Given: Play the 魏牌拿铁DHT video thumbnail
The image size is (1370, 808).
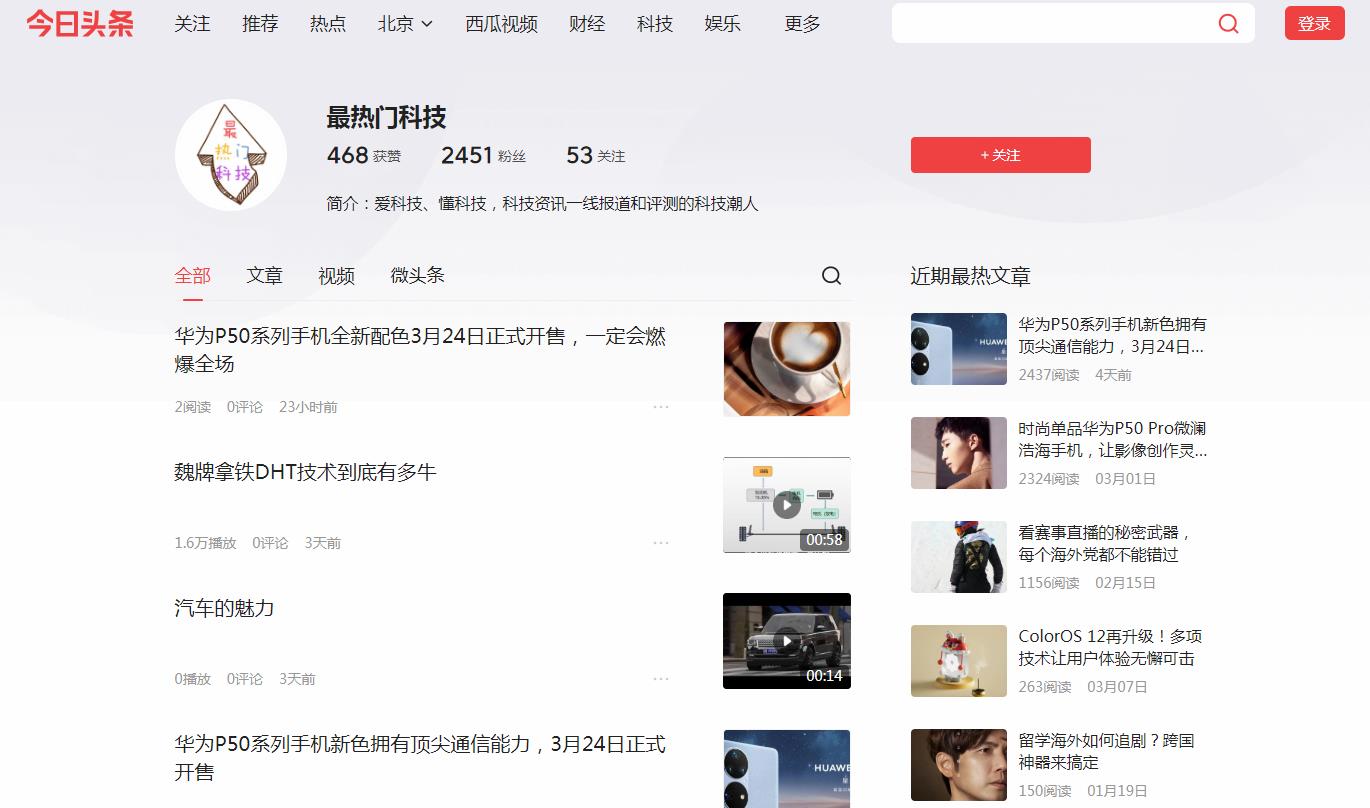Looking at the screenshot, I should 787,505.
